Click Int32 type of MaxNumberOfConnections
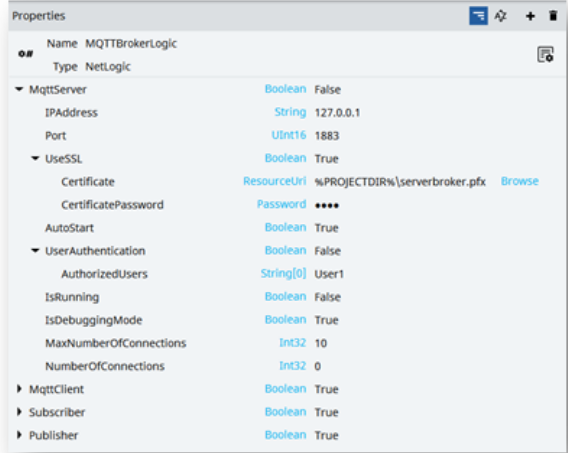This screenshot has width=568, height=453. click(292, 343)
